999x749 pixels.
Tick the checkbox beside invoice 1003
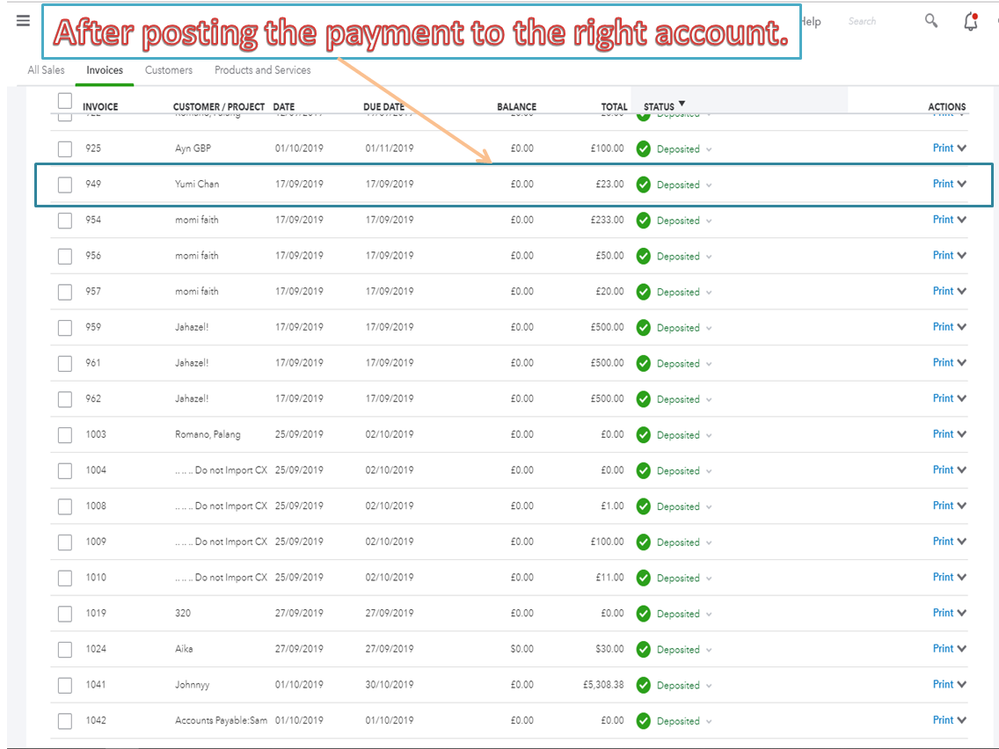[64, 434]
